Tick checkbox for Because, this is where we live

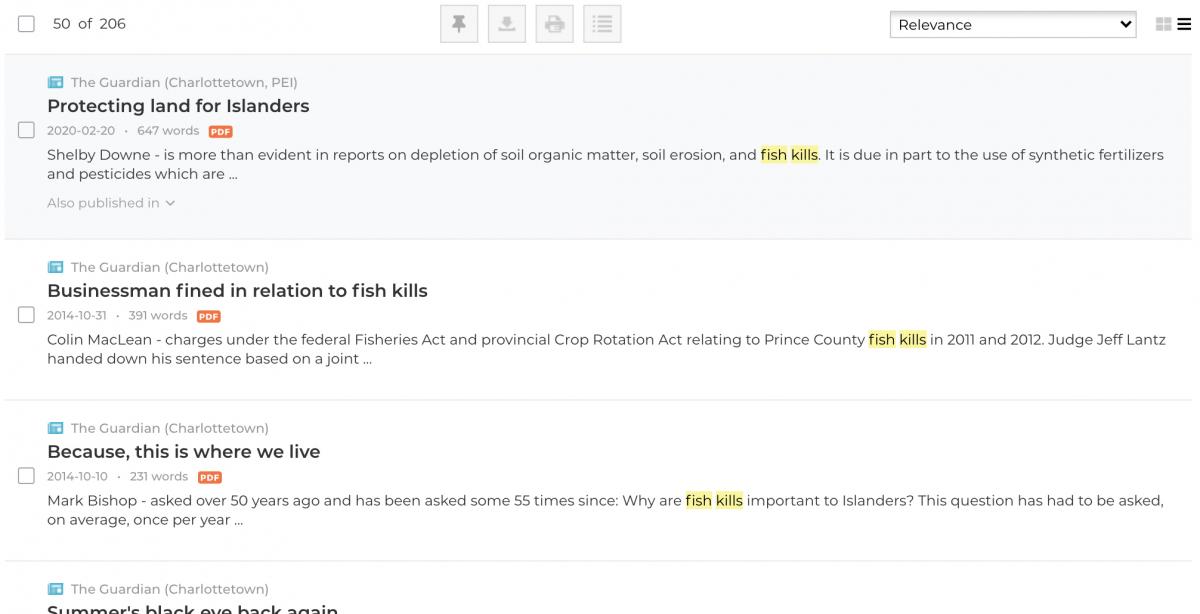(x=26, y=476)
